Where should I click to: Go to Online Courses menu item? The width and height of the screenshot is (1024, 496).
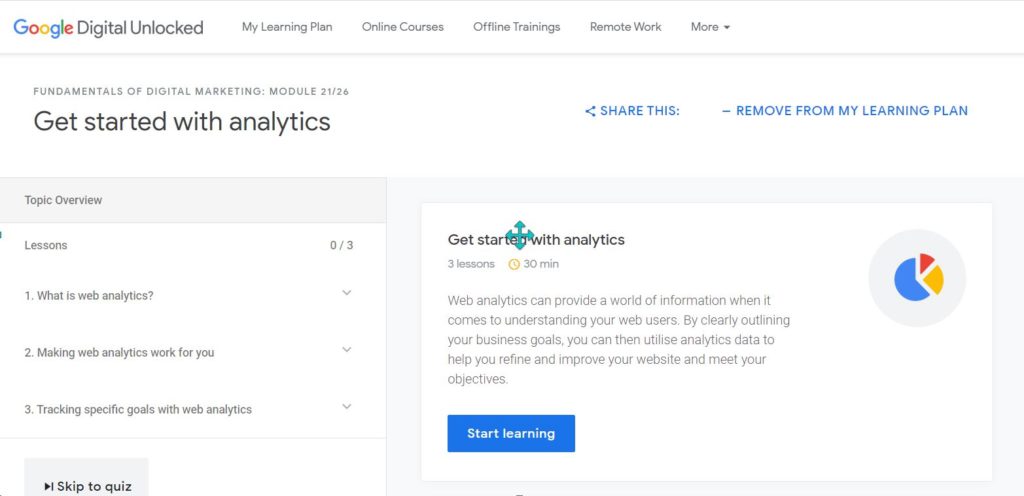pos(402,27)
